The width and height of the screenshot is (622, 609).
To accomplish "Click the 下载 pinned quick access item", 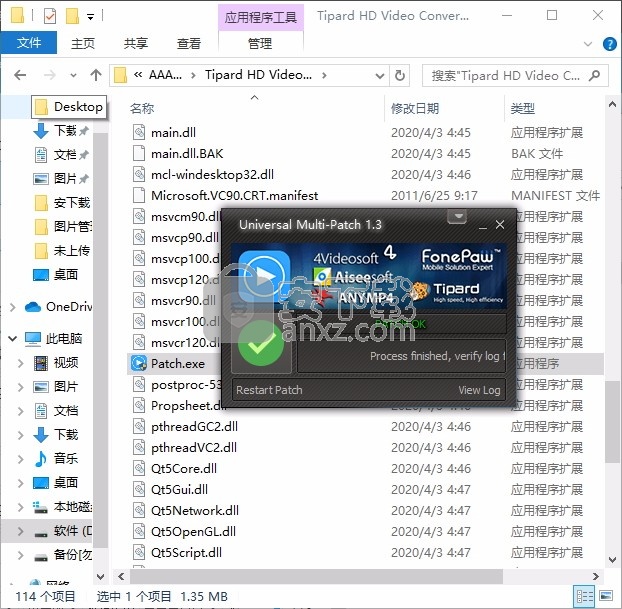I will coord(65,131).
